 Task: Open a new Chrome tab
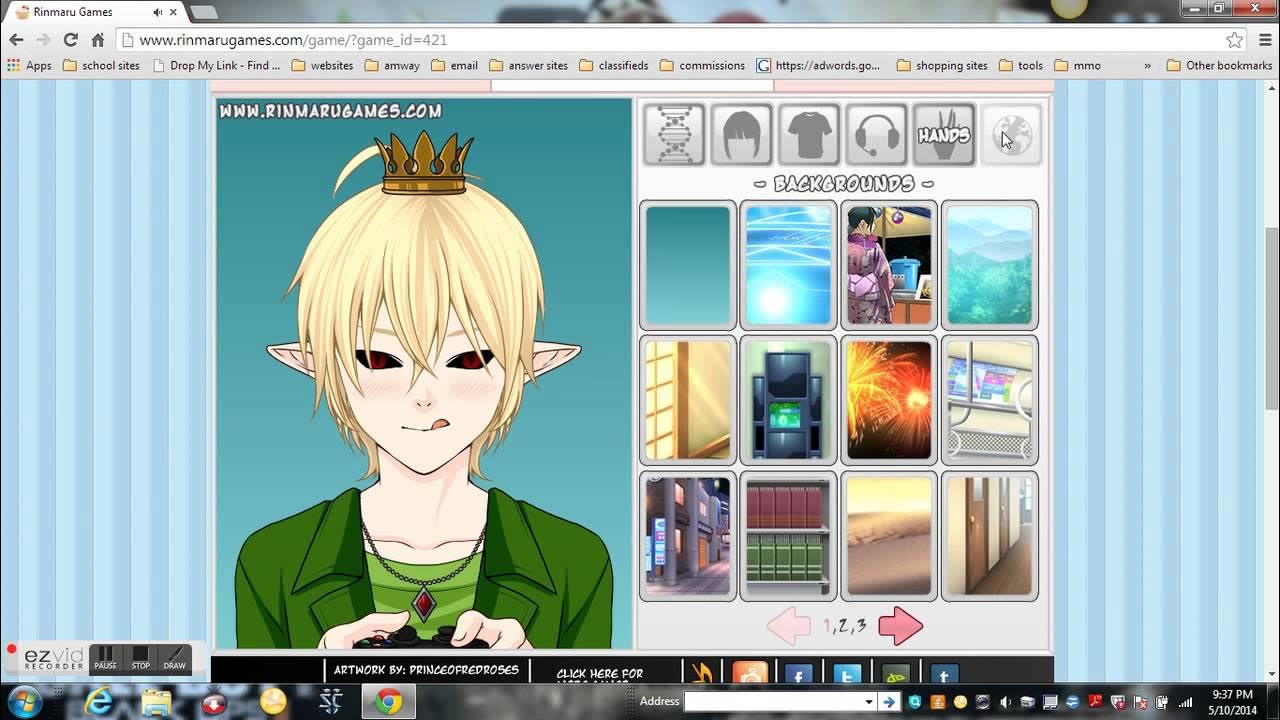coord(204,12)
